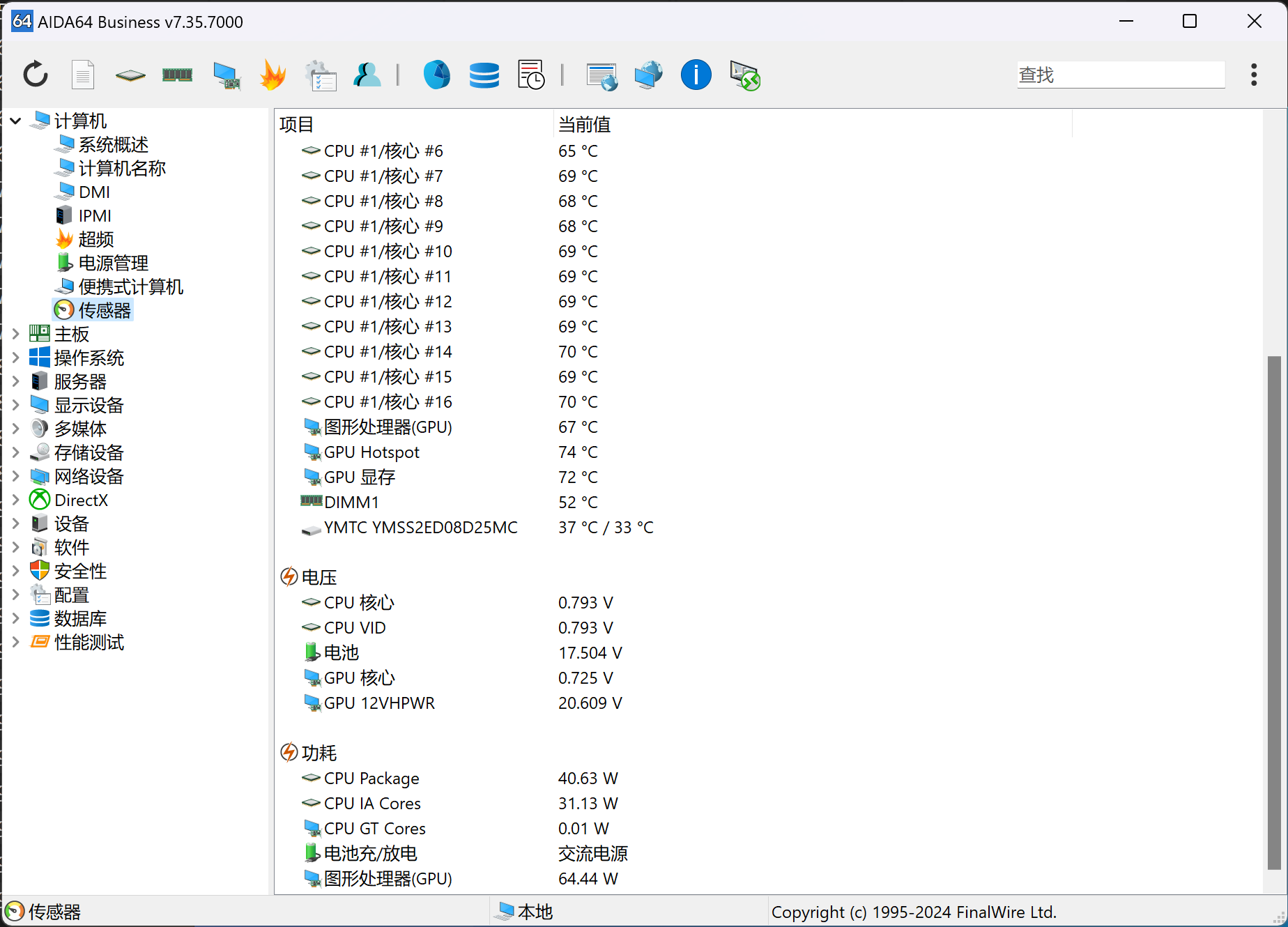Open the database manager toolbar icon

point(484,75)
